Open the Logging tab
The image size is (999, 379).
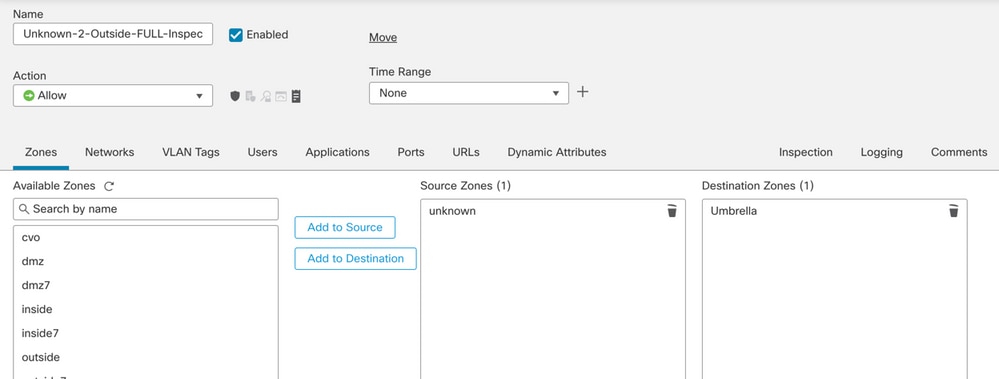pyautogui.click(x=882, y=152)
